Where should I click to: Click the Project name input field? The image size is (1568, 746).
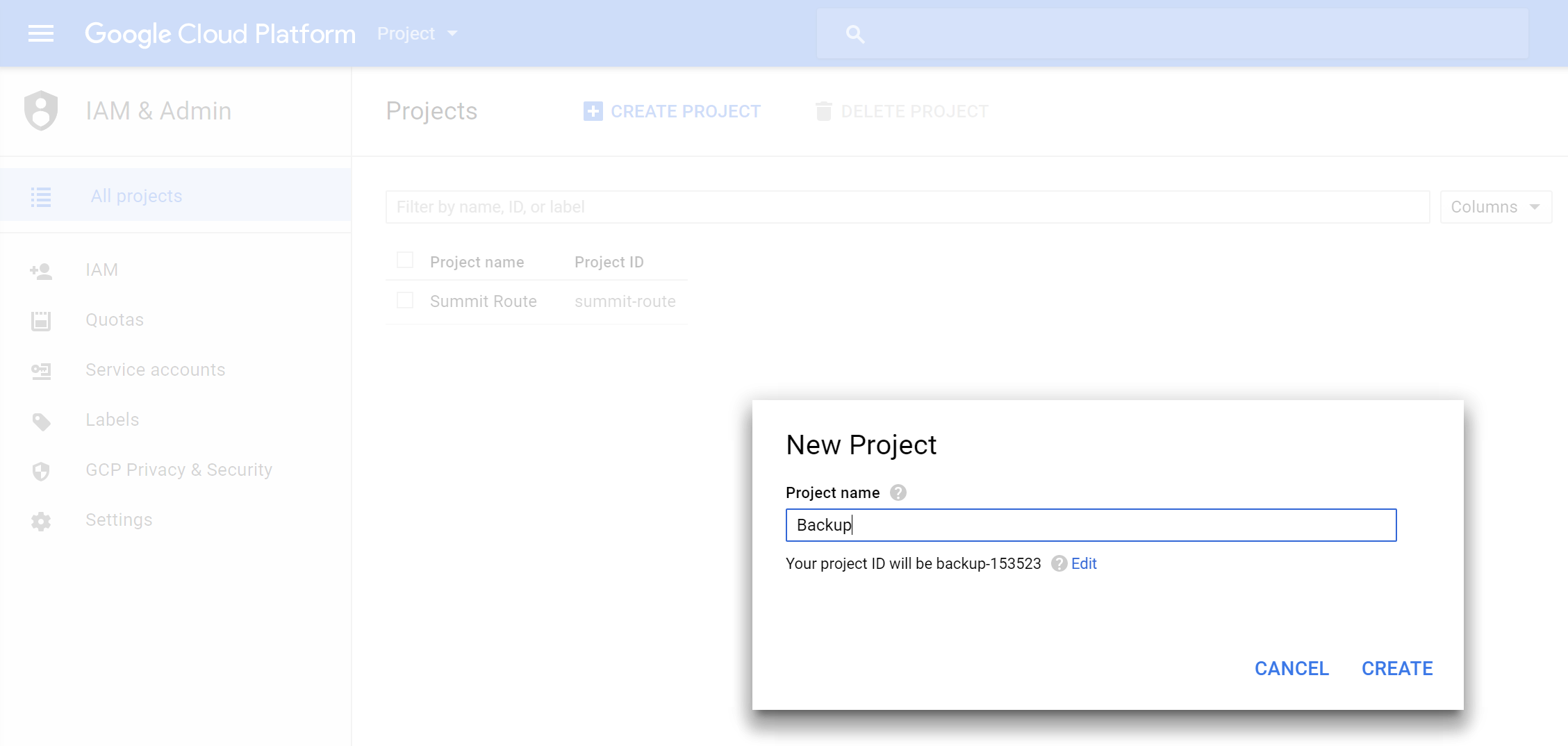coord(1091,525)
